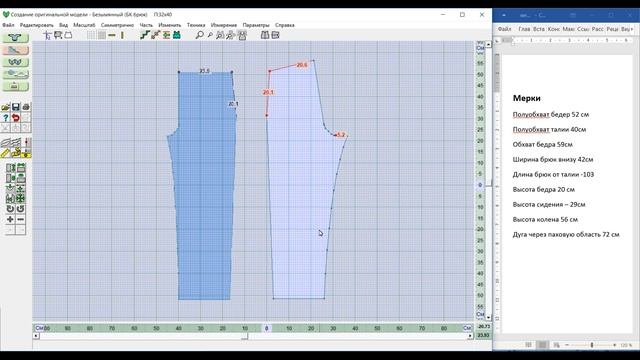Click the blue question mark help icon
Viewport: 640px width, 360px height.
coord(5,118)
